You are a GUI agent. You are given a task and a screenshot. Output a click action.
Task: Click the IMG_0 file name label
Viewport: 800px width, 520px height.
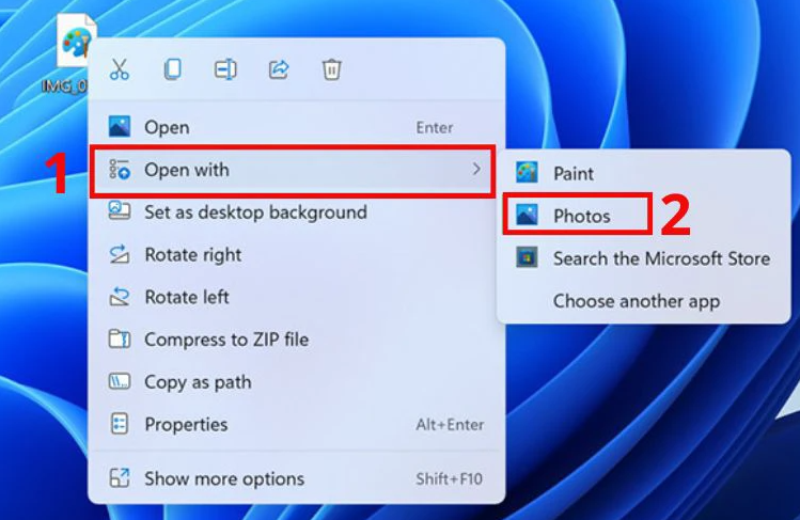pyautogui.click(x=65, y=86)
